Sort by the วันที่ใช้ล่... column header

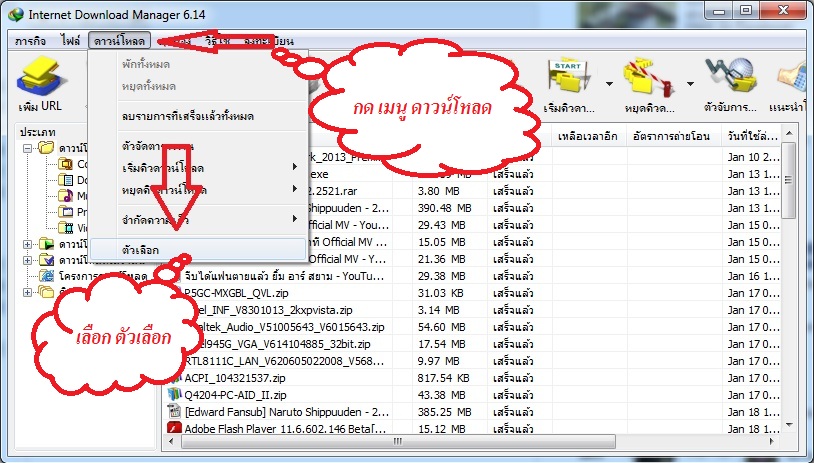(752, 136)
